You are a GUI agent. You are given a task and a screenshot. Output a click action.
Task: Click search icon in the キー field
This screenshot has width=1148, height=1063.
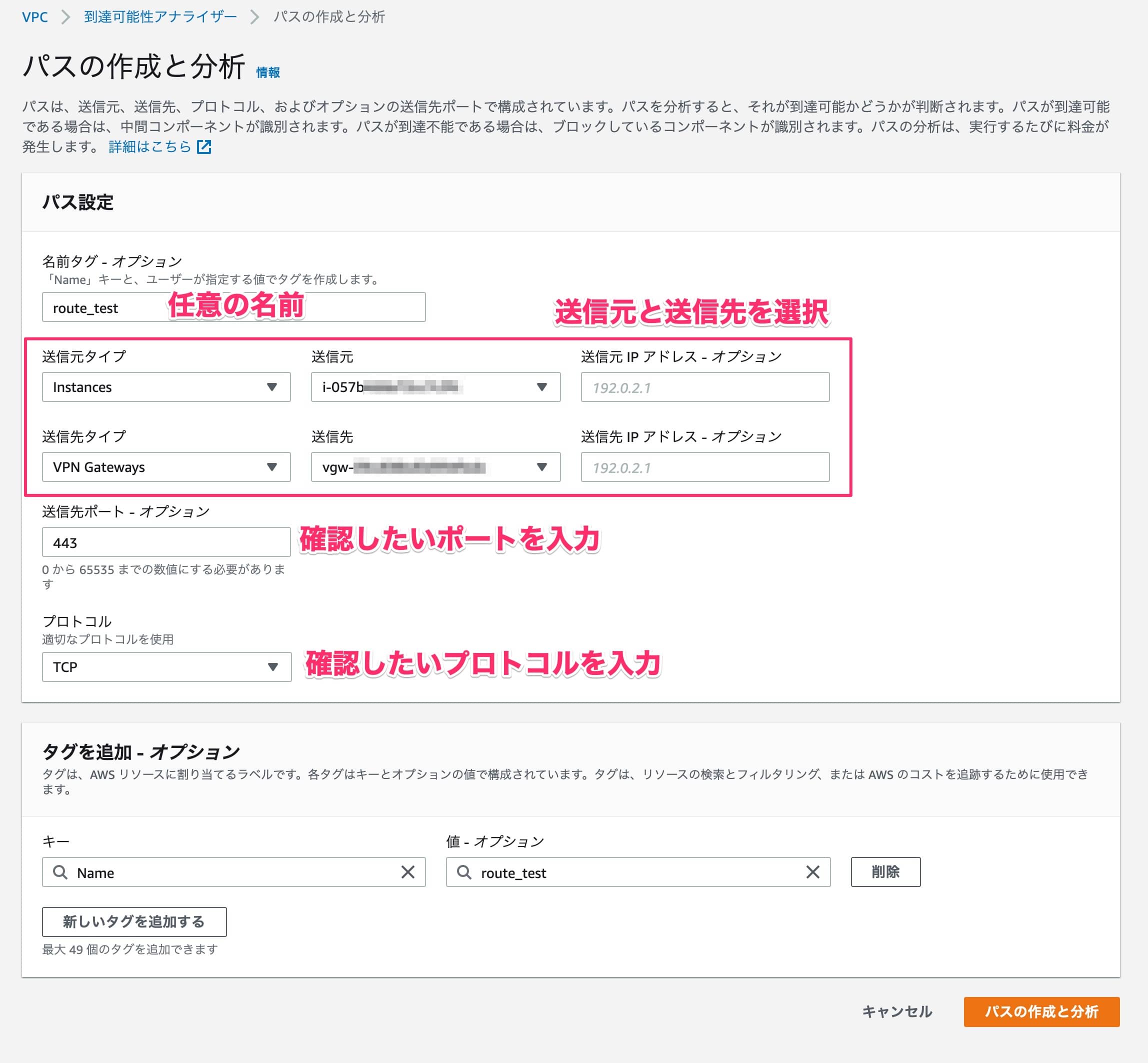(x=60, y=872)
